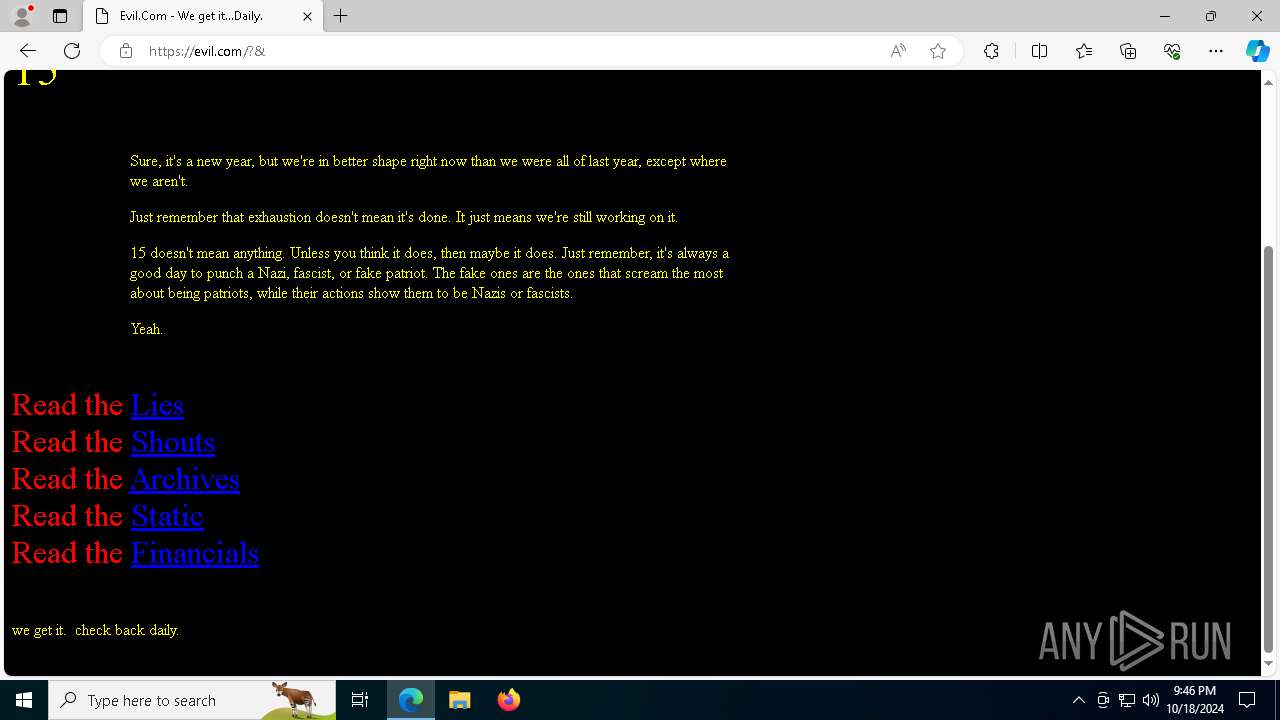The image size is (1280, 720).
Task: Open File Explorer from taskbar
Action: 459,700
